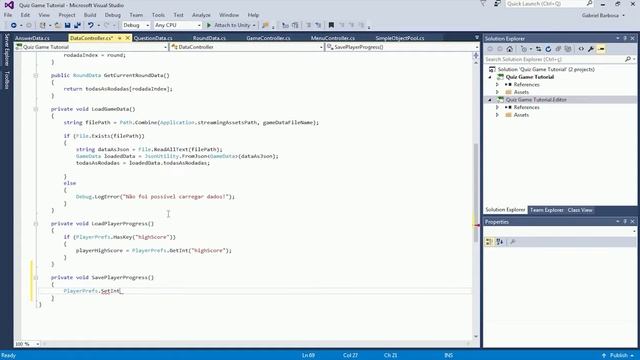Switch to the AnswerData.cs tab
This screenshot has width=640, height=360.
coord(32,38)
